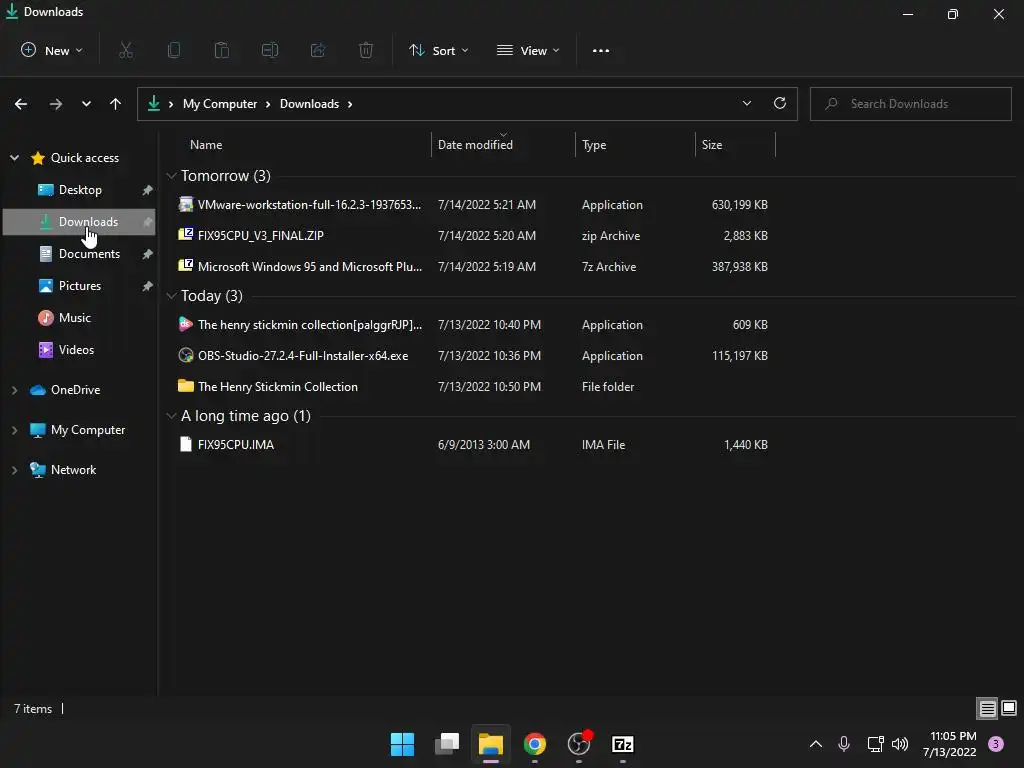This screenshot has height=768, width=1024.
Task: Click My Computer in the address breadcrumb
Action: pos(219,104)
